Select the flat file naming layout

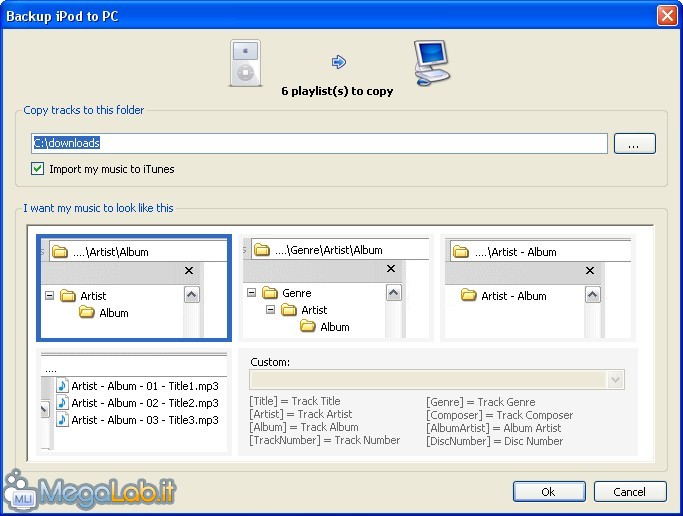pos(134,401)
